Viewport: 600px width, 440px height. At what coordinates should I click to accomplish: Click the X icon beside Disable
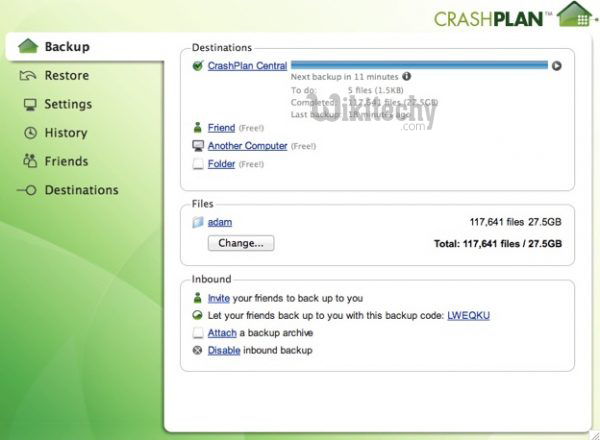tap(197, 350)
